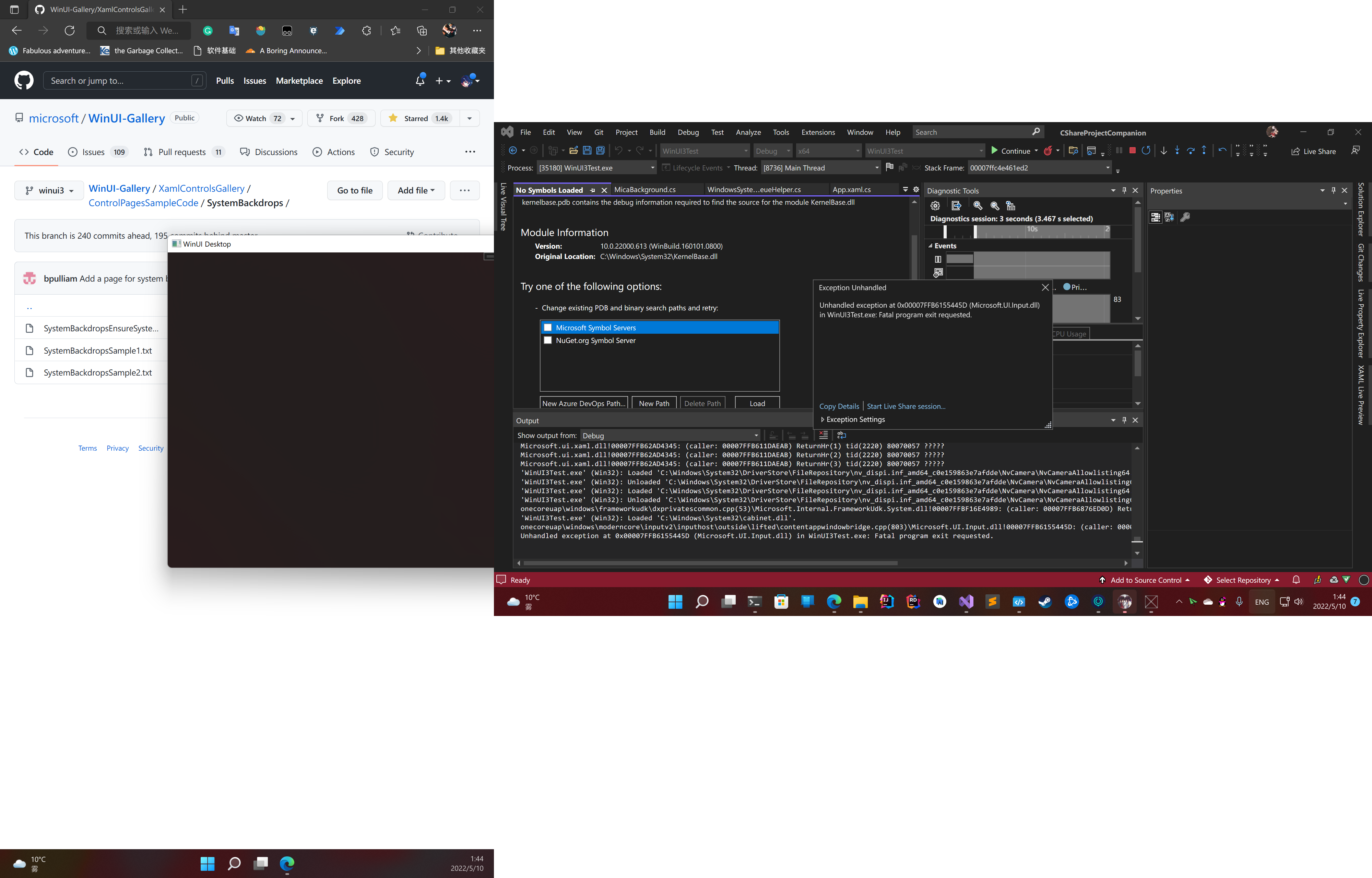
Task: Open Diagnostic Tools settings gear
Action: 935,206
